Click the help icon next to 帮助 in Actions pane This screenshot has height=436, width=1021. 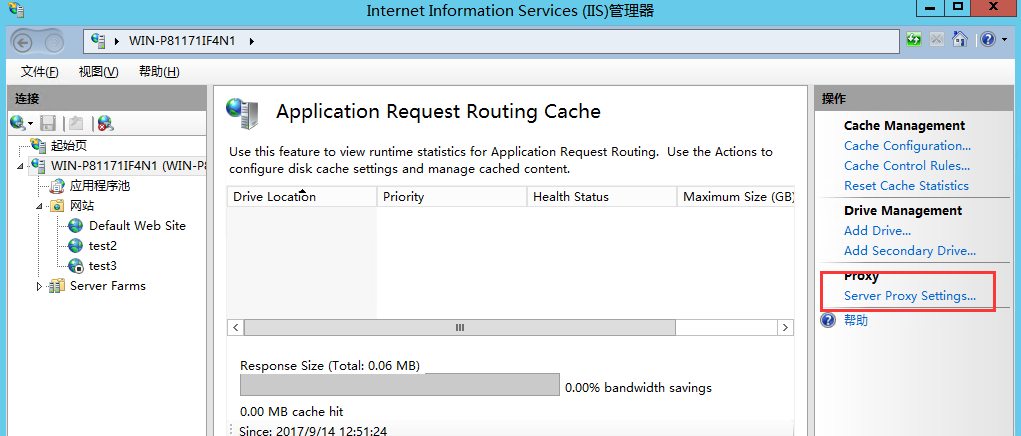click(828, 320)
